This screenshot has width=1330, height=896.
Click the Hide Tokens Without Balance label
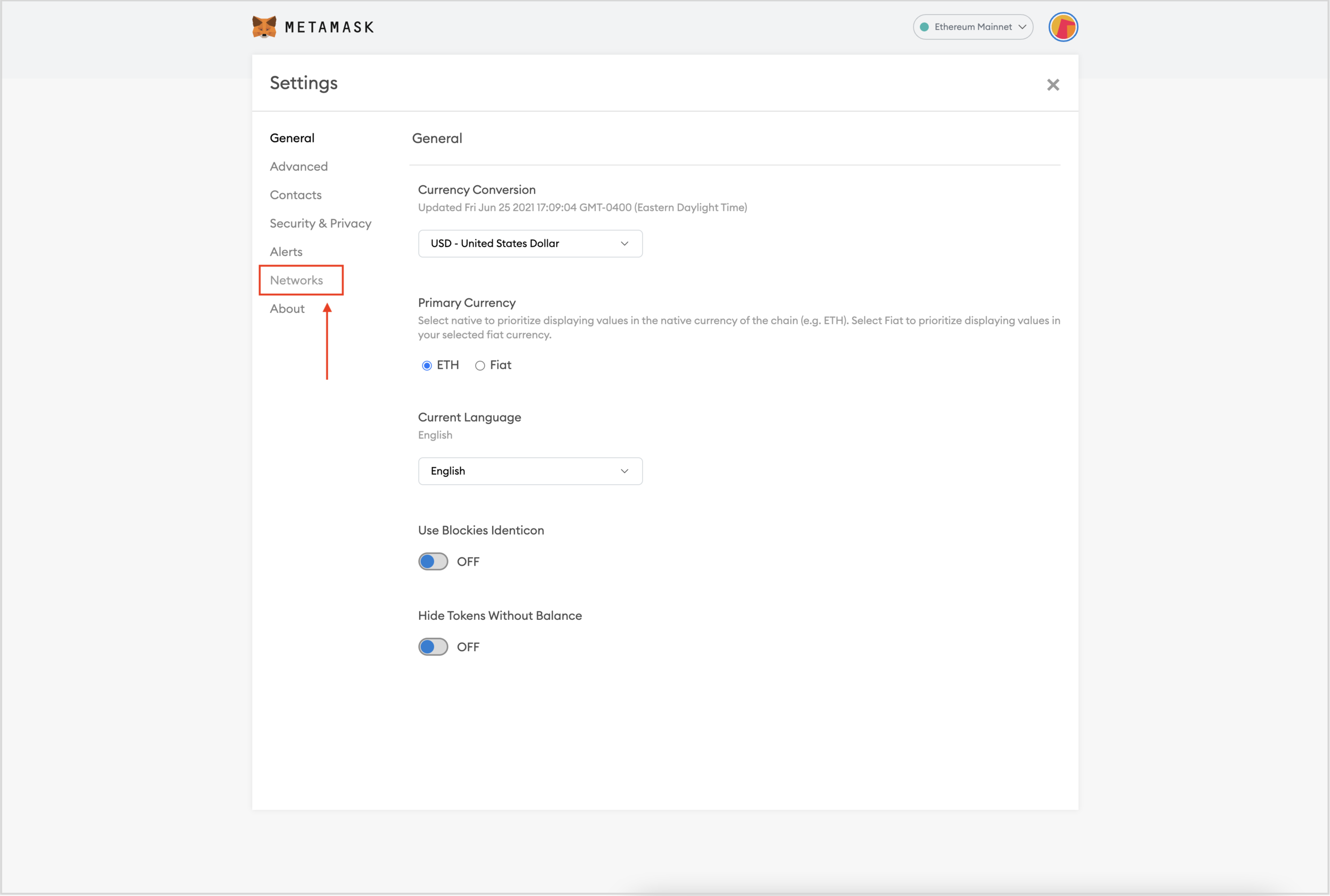pyautogui.click(x=500, y=616)
